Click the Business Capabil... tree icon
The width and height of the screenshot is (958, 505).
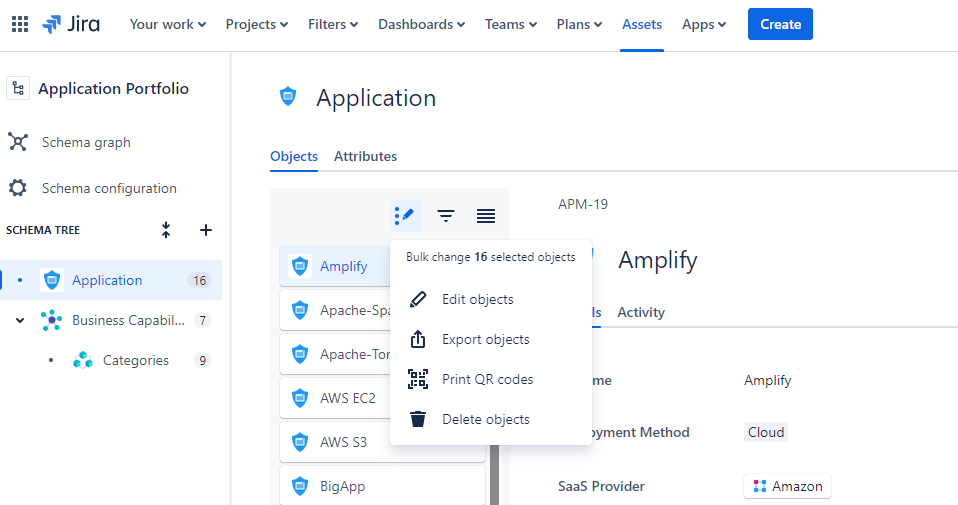[x=51, y=320]
